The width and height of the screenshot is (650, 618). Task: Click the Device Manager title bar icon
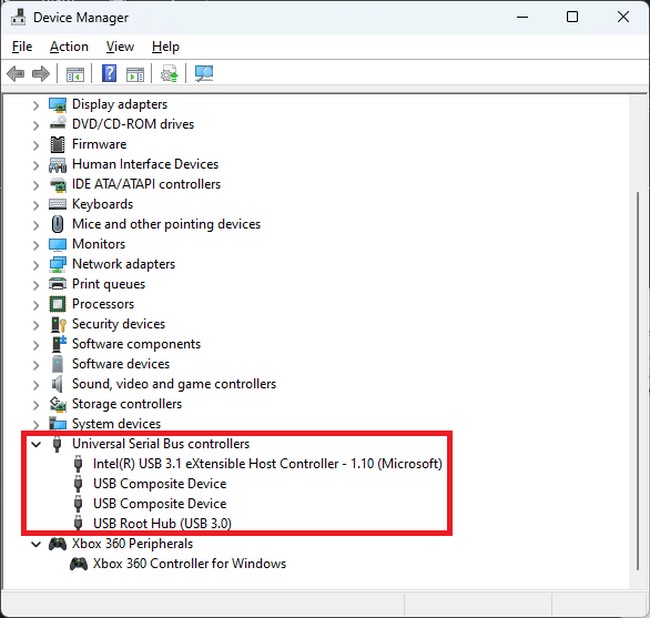(18, 17)
